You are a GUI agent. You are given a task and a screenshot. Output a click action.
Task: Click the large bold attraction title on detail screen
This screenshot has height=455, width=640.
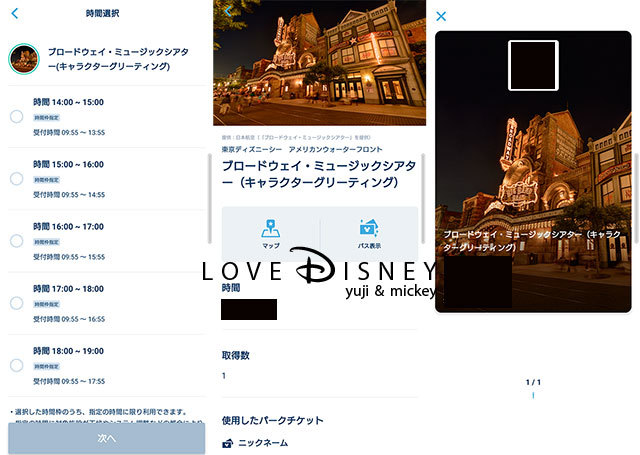[319, 174]
